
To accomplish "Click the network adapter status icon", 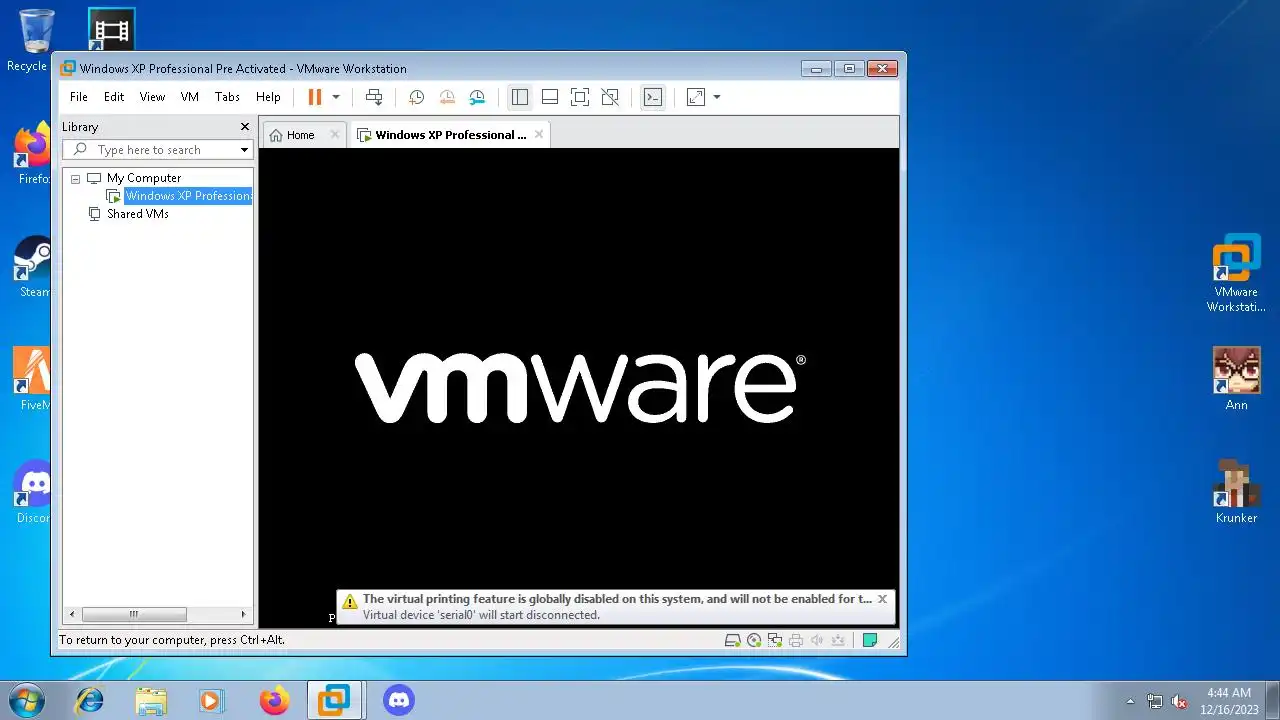I will coord(775,641).
